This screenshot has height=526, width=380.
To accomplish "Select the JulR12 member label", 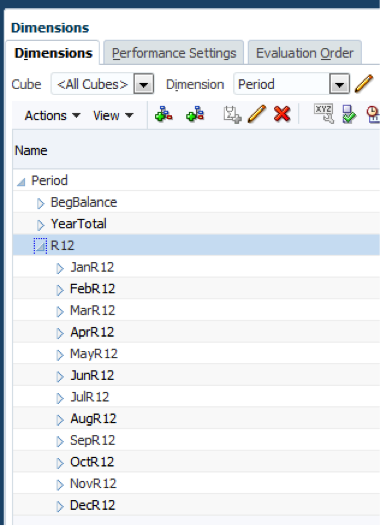I will pyautogui.click(x=90, y=397).
